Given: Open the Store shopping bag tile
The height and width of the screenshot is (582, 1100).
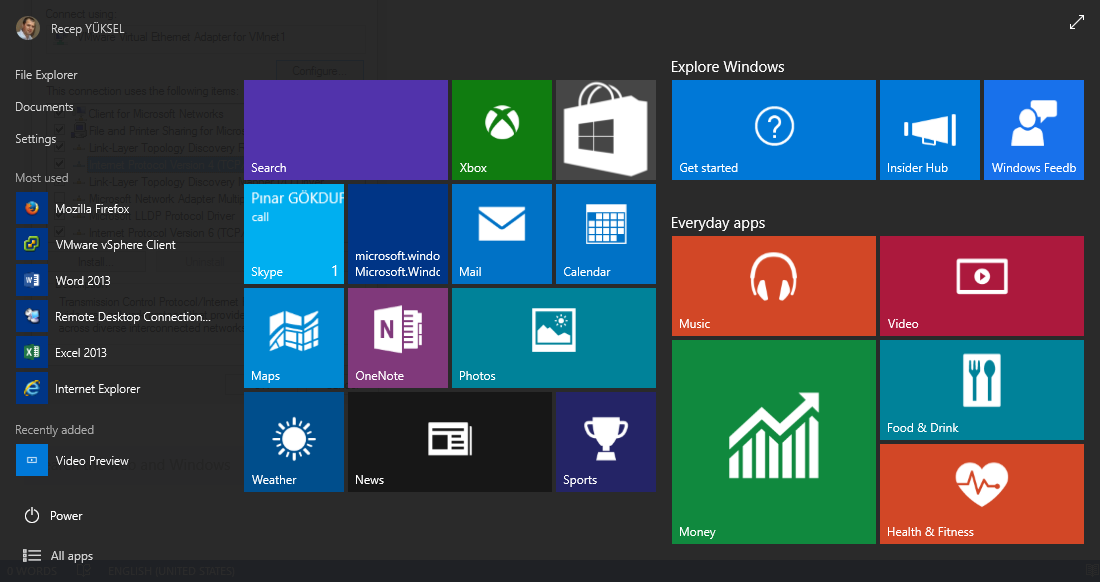Looking at the screenshot, I should (x=605, y=130).
